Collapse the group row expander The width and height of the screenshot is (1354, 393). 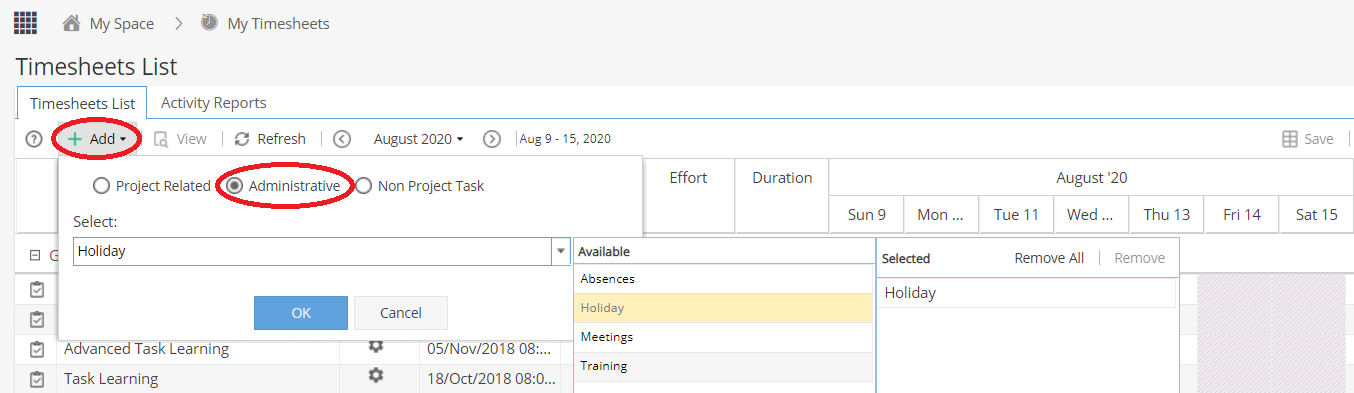[35, 255]
